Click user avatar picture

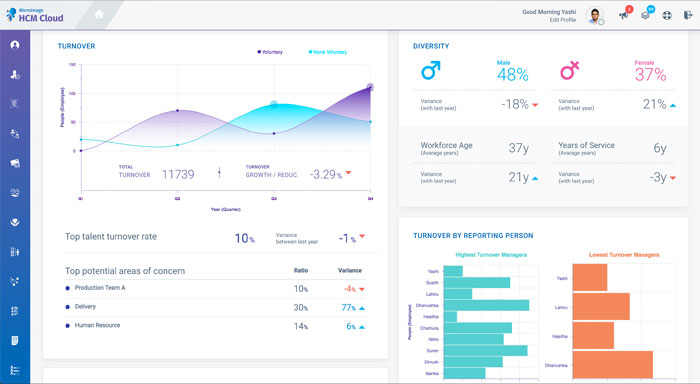point(594,16)
